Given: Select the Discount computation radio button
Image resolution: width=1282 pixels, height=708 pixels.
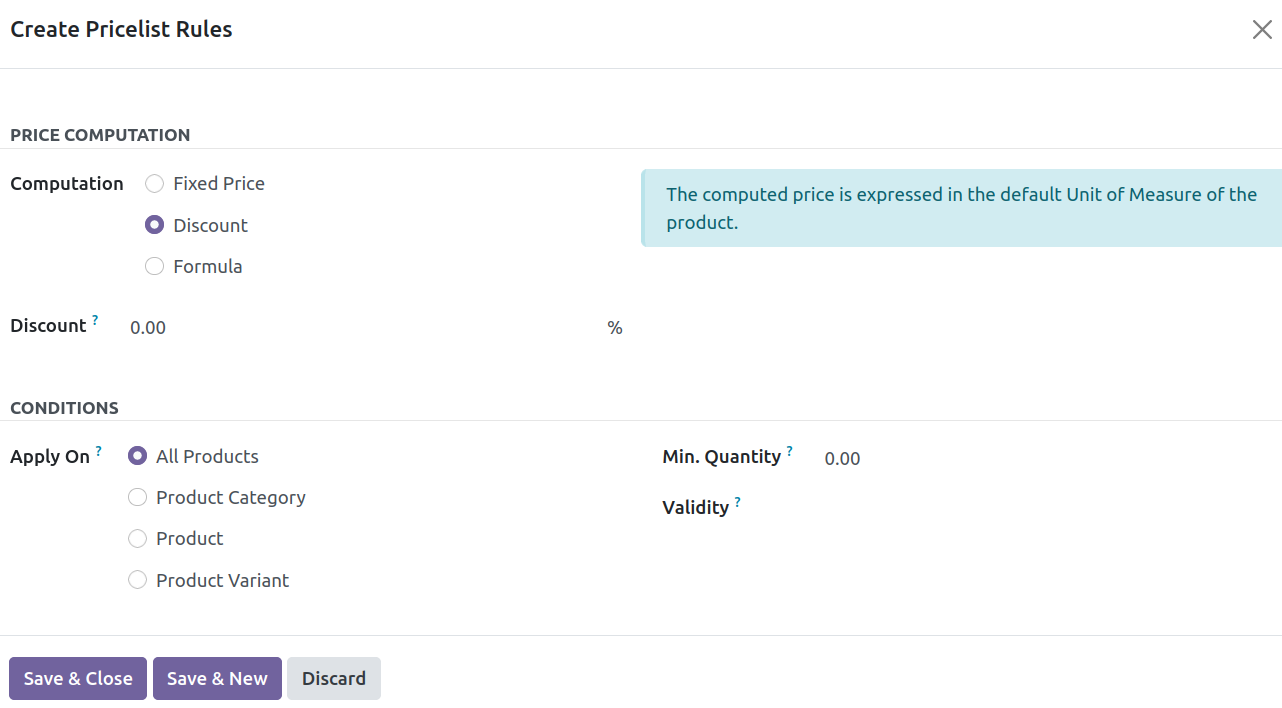Looking at the screenshot, I should coord(155,225).
